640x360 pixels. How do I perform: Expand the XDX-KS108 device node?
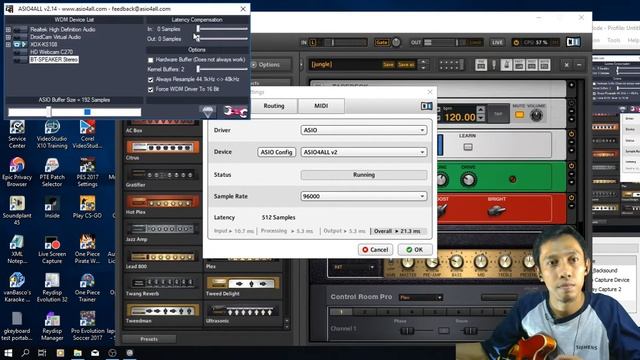(x=8, y=44)
